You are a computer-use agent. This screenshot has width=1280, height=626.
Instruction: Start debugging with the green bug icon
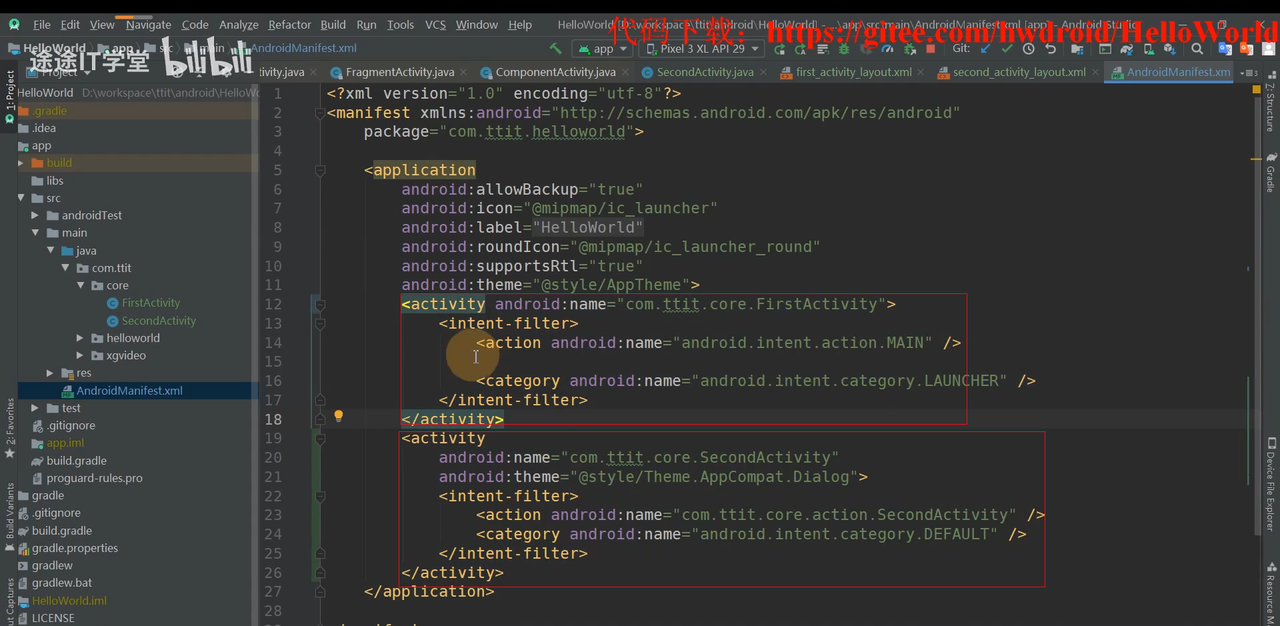pyautogui.click(x=843, y=48)
